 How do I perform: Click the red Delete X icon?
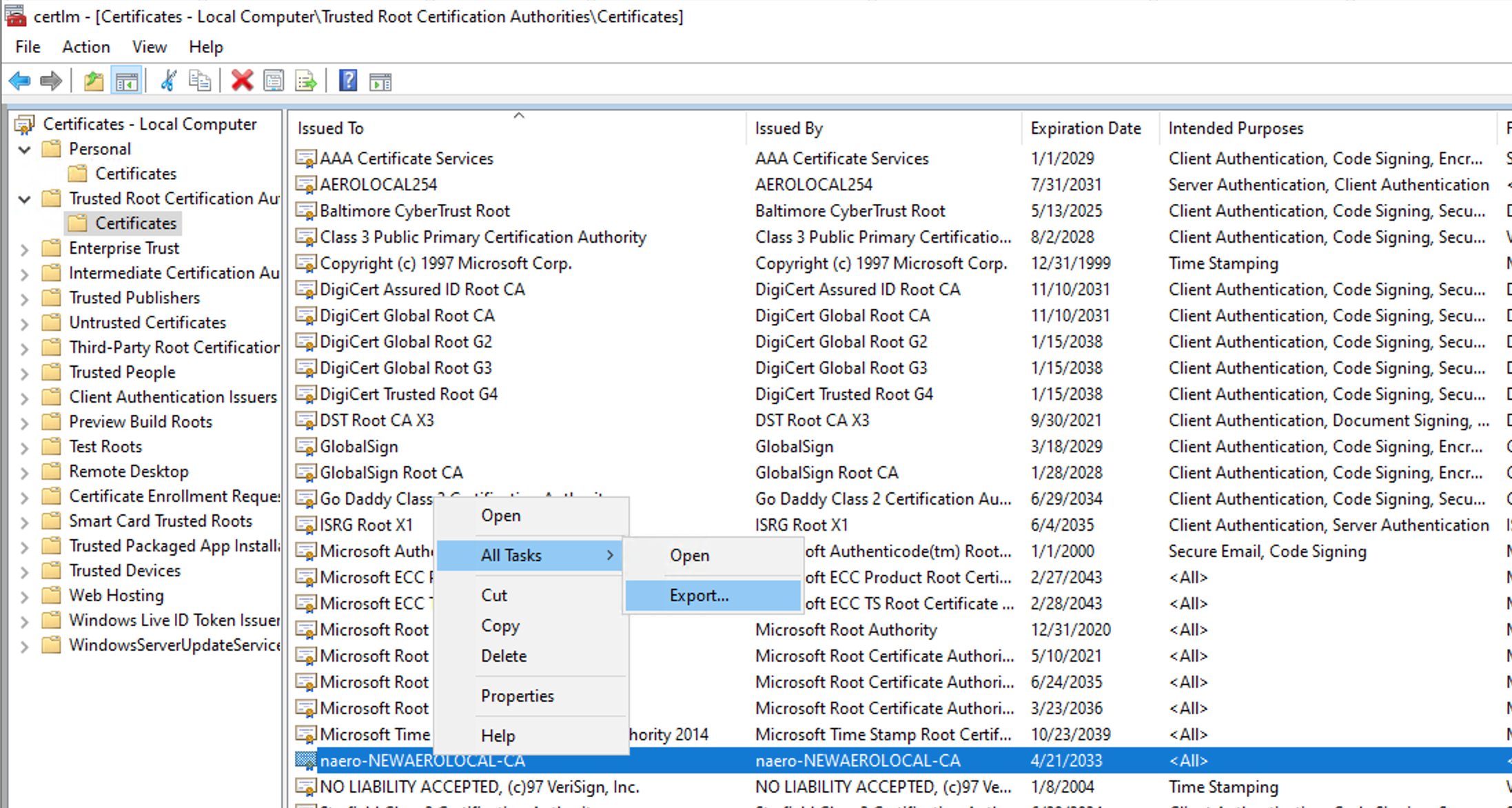coord(242,81)
